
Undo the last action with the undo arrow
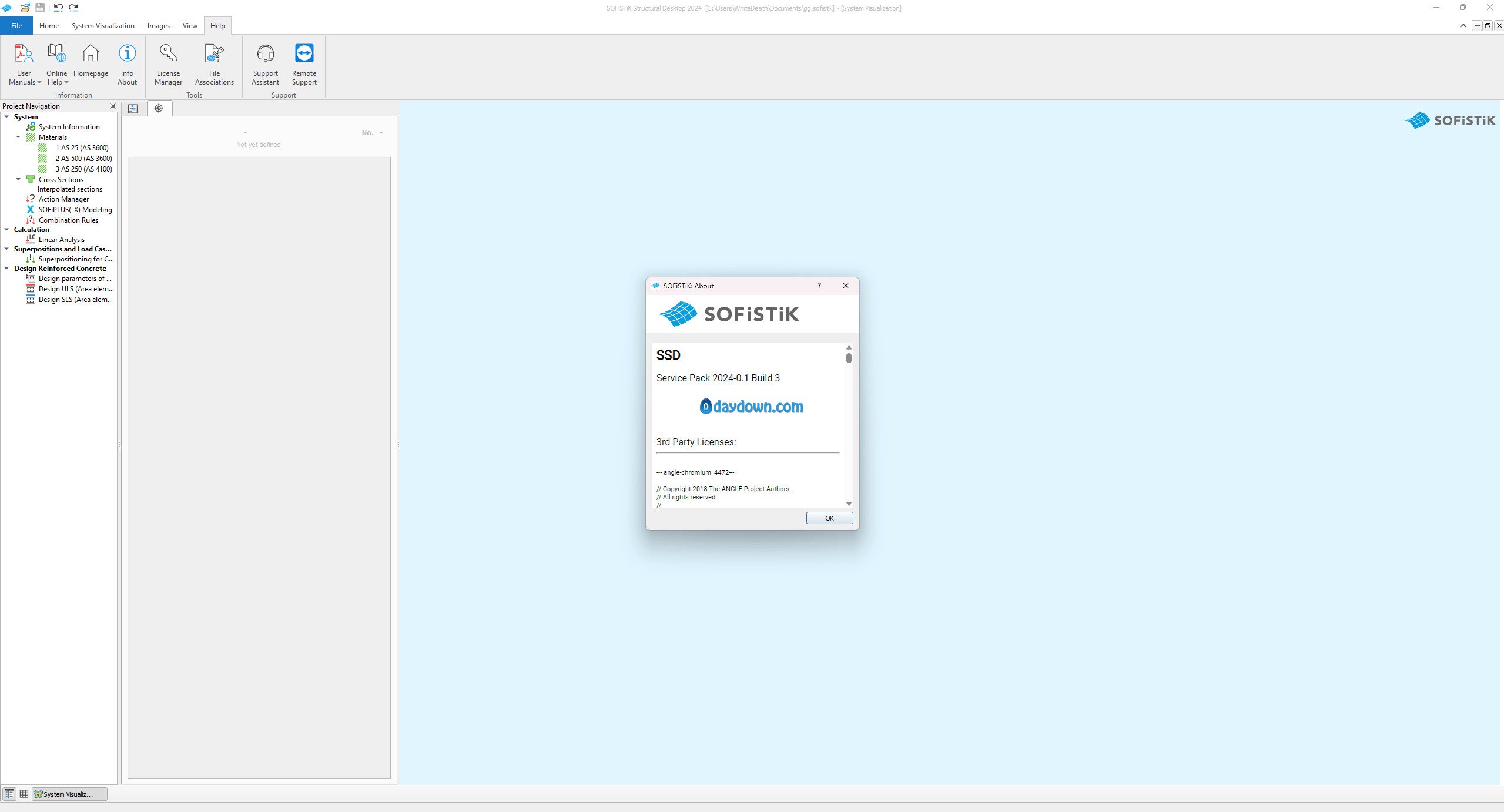point(58,8)
